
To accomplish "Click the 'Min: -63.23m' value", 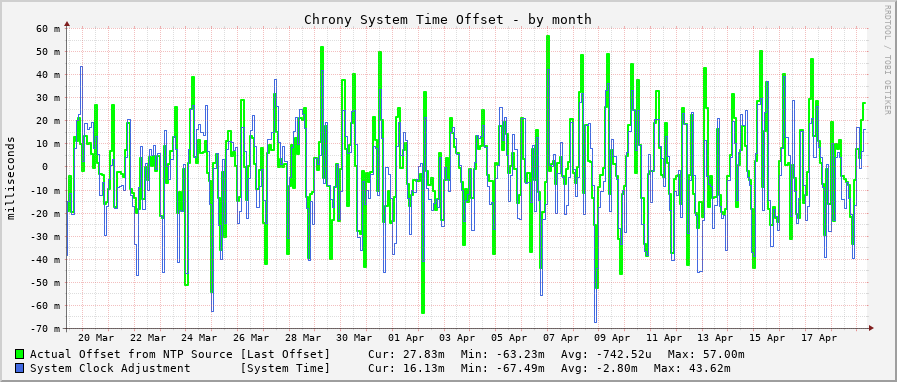I will [x=502, y=355].
